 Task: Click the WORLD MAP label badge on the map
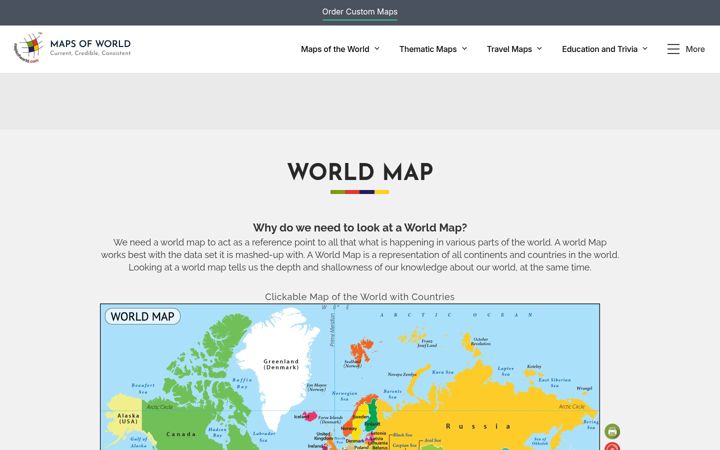[143, 316]
